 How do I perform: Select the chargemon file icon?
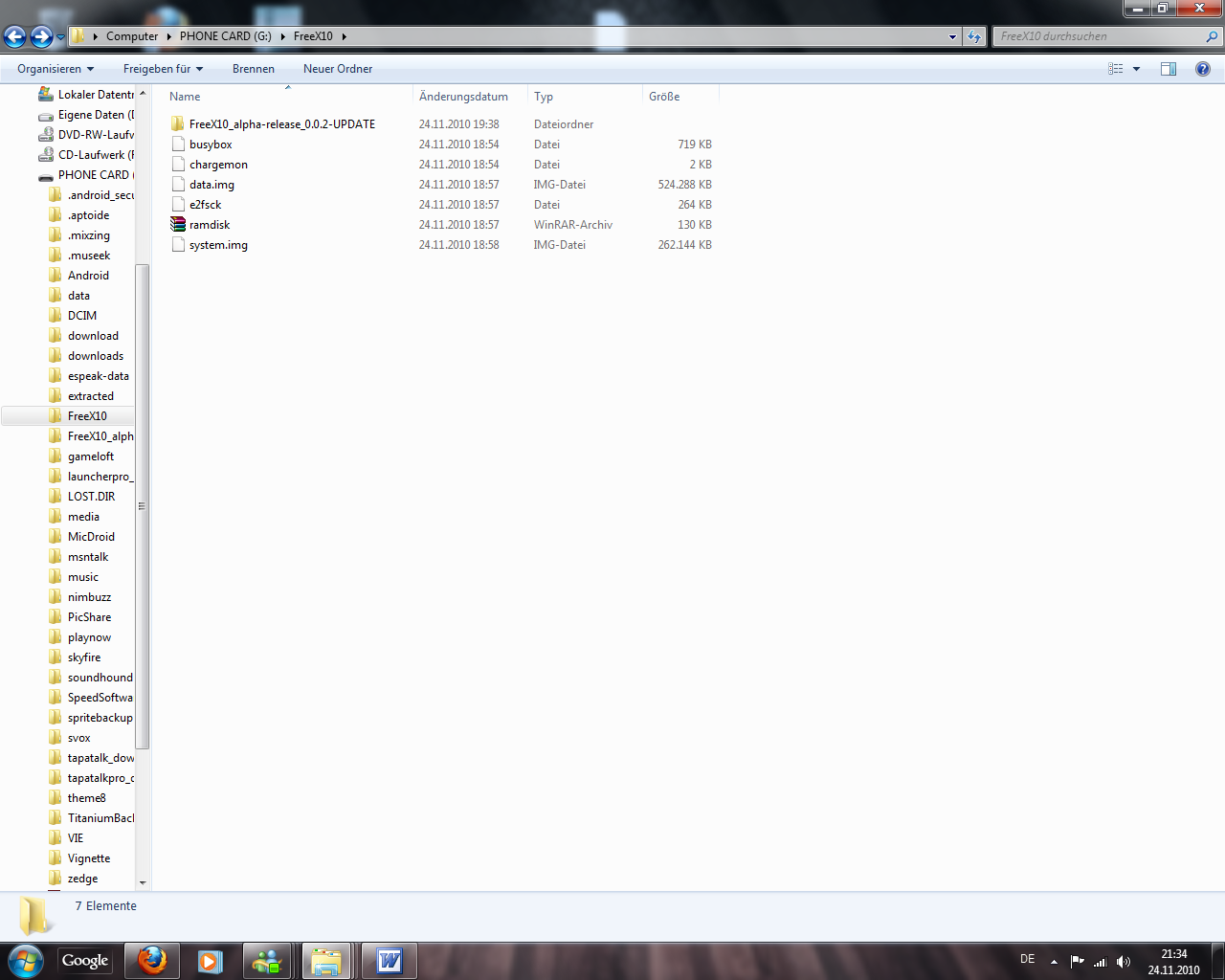tap(178, 165)
